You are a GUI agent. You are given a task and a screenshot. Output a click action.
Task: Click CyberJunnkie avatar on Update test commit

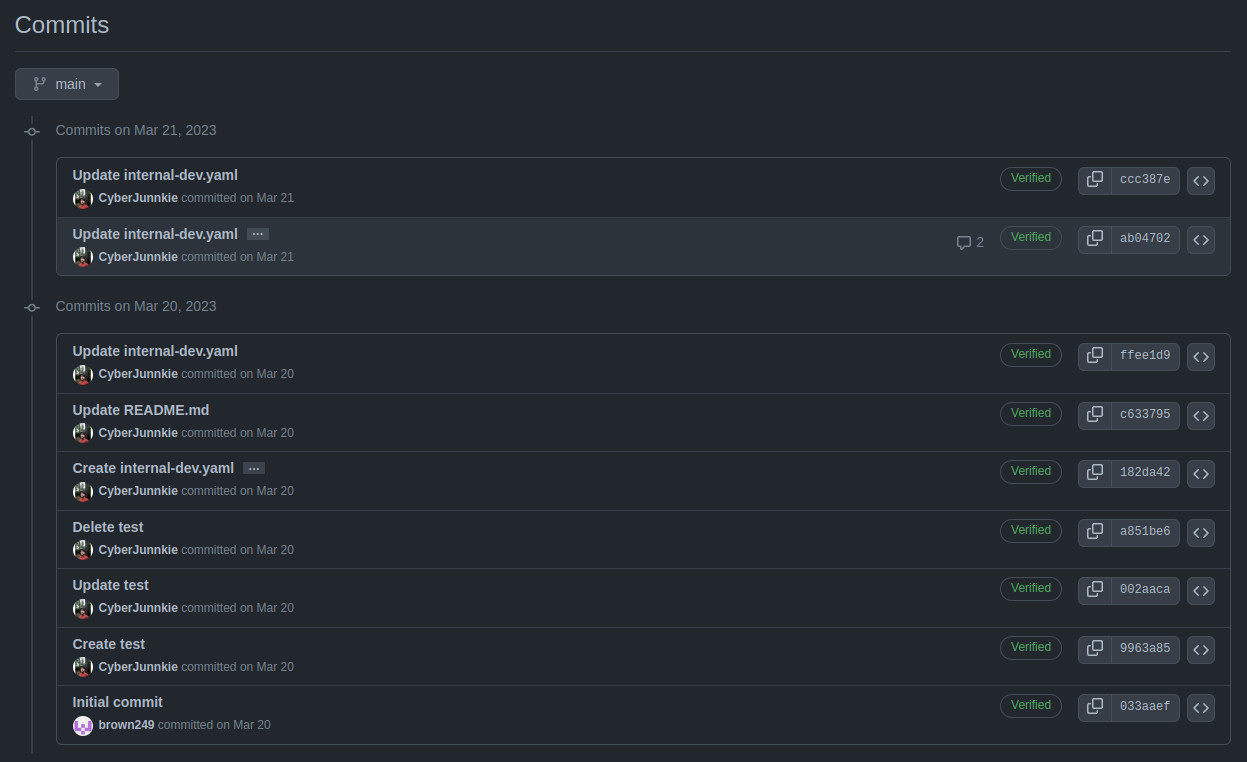(x=83, y=608)
